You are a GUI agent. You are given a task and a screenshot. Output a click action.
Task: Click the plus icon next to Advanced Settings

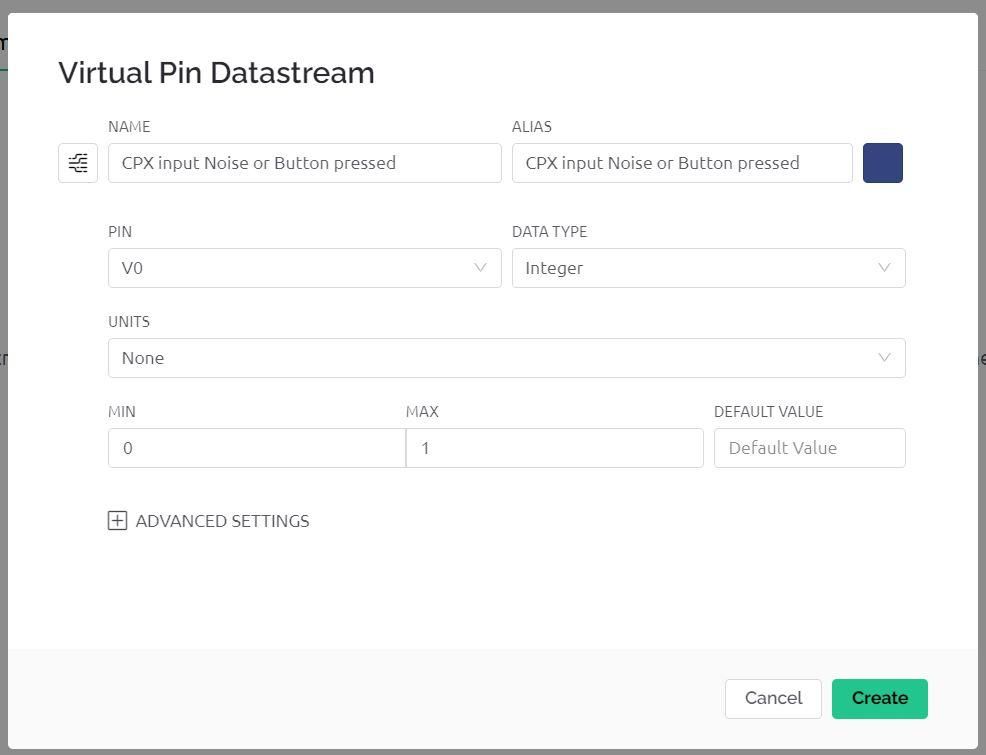point(117,521)
